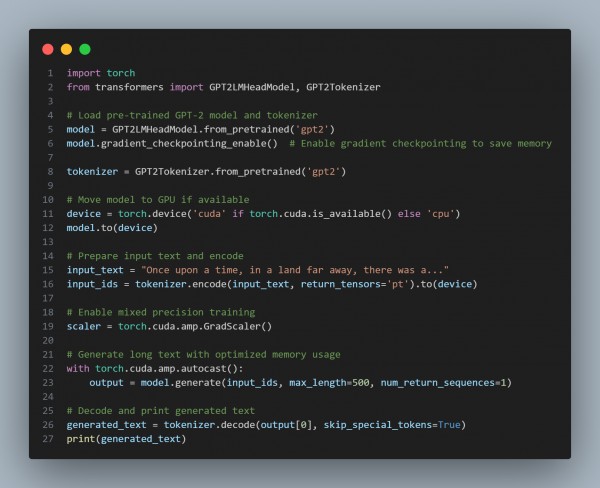The height and width of the screenshot is (488, 600).
Task: Click 'gradient_checkpointing_enable()' on line 6
Action: (x=189, y=144)
